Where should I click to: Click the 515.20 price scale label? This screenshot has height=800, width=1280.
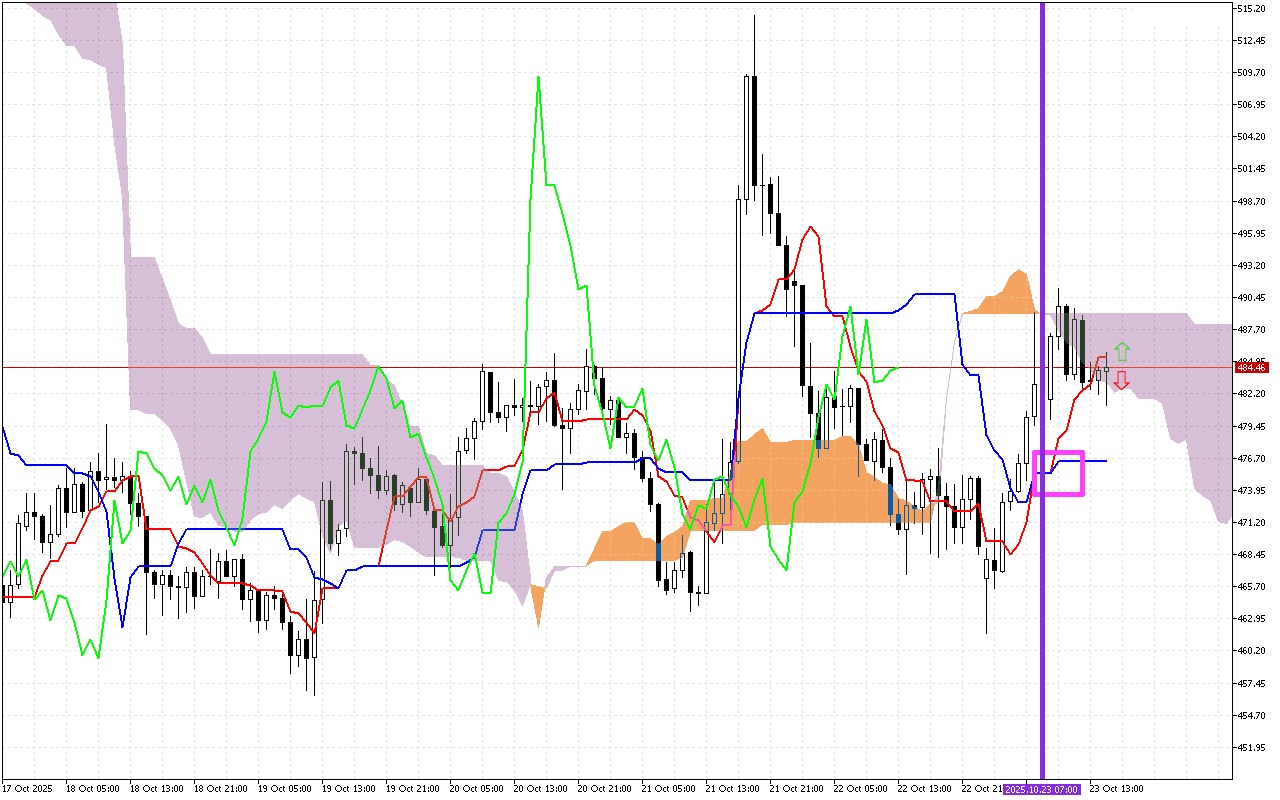(x=1252, y=9)
